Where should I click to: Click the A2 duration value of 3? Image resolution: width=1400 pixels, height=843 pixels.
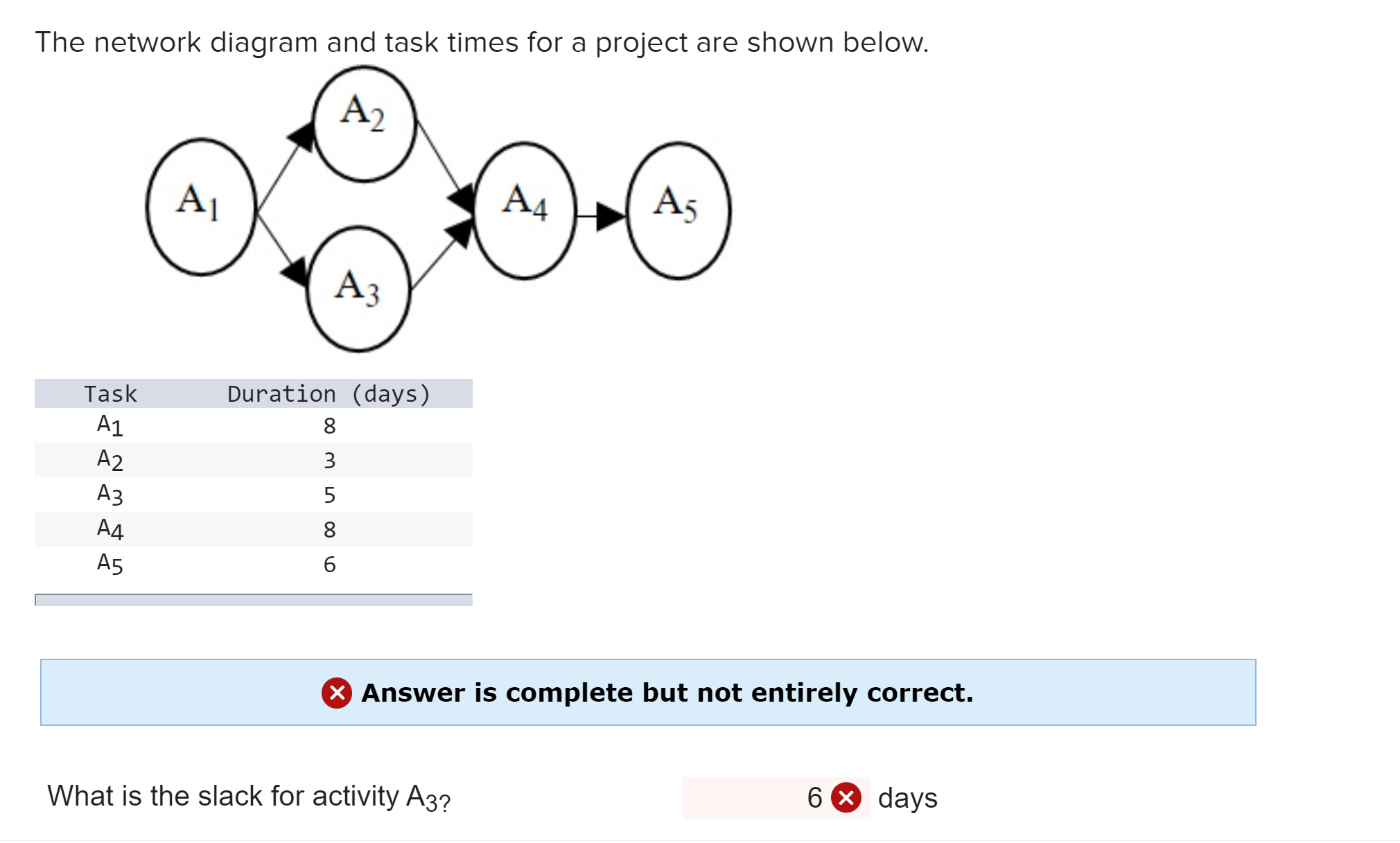click(x=331, y=460)
